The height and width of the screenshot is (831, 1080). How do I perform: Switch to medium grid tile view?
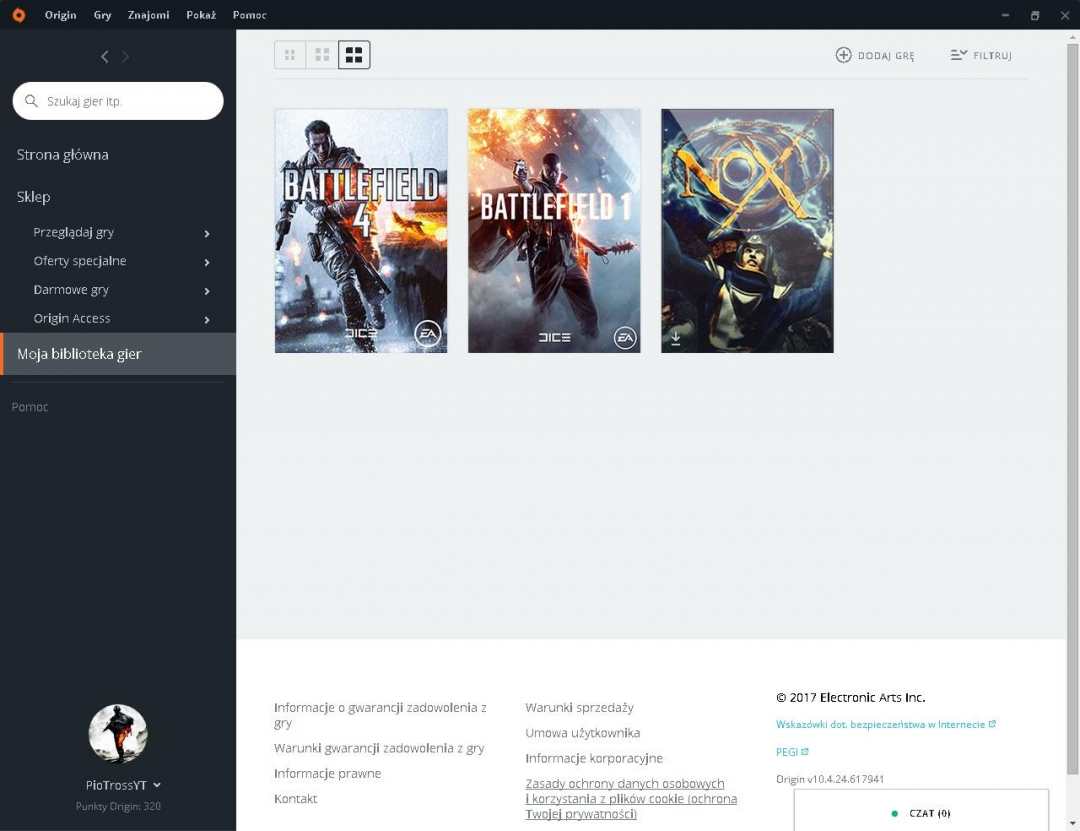coord(322,55)
